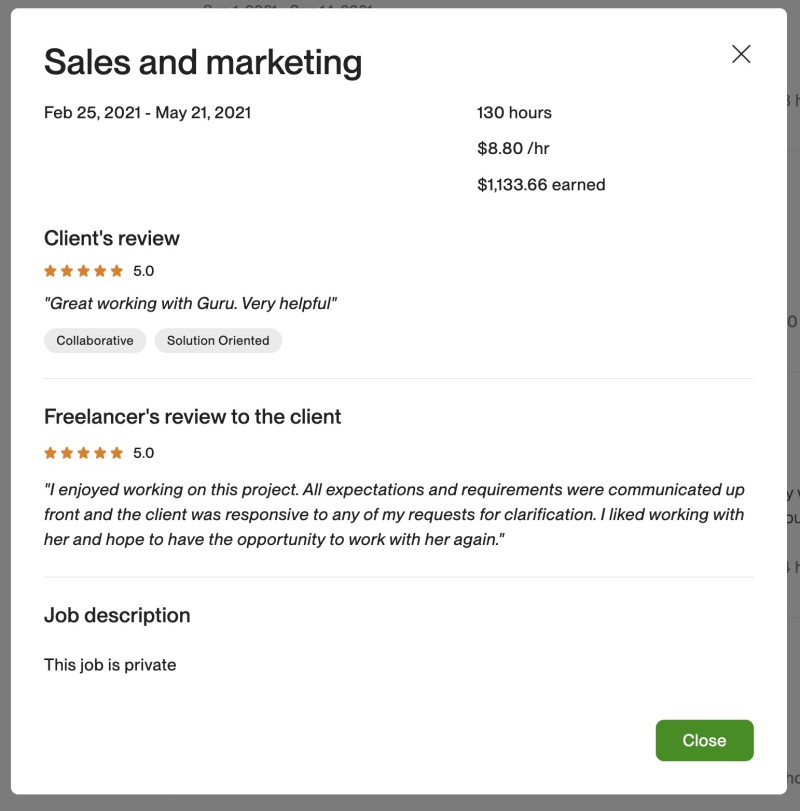Click the Job description heading

tap(117, 615)
